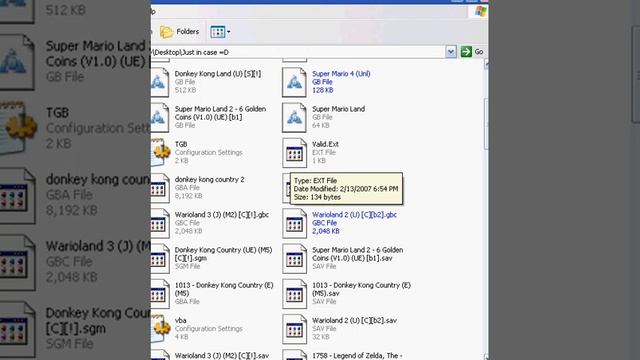Select Super Mario Land 2 [b1].sav file icon
Image resolution: width=640 pixels, height=360 pixels.
pos(294,258)
